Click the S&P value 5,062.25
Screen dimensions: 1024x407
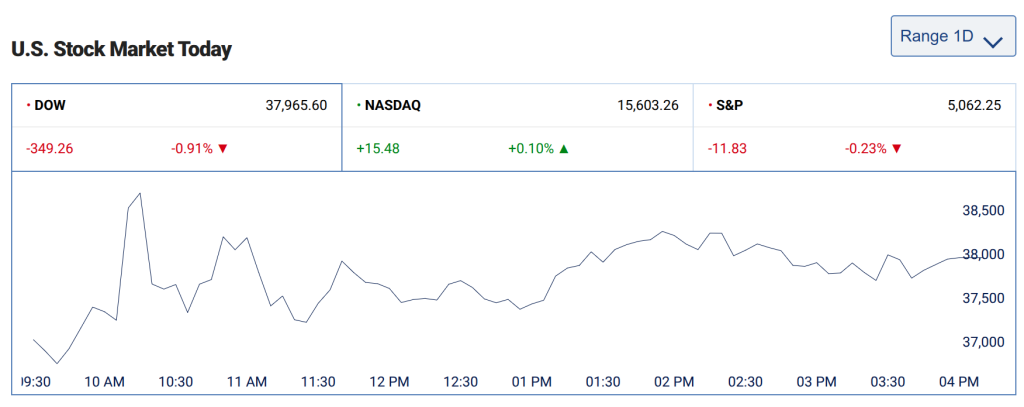click(974, 105)
